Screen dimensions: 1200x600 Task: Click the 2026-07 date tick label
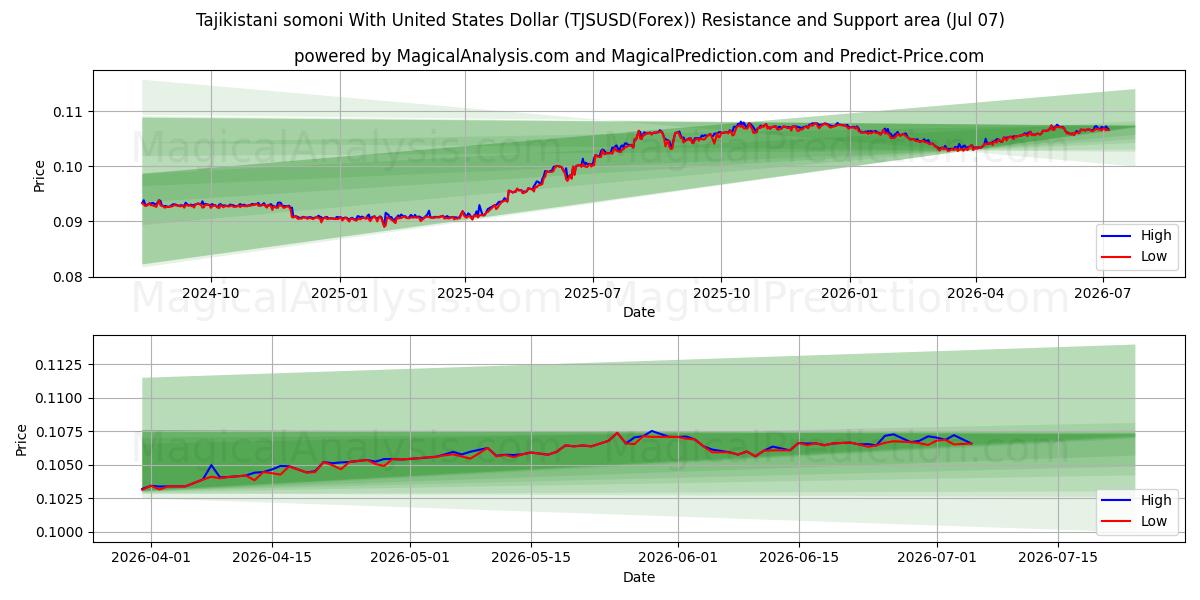(x=1103, y=293)
